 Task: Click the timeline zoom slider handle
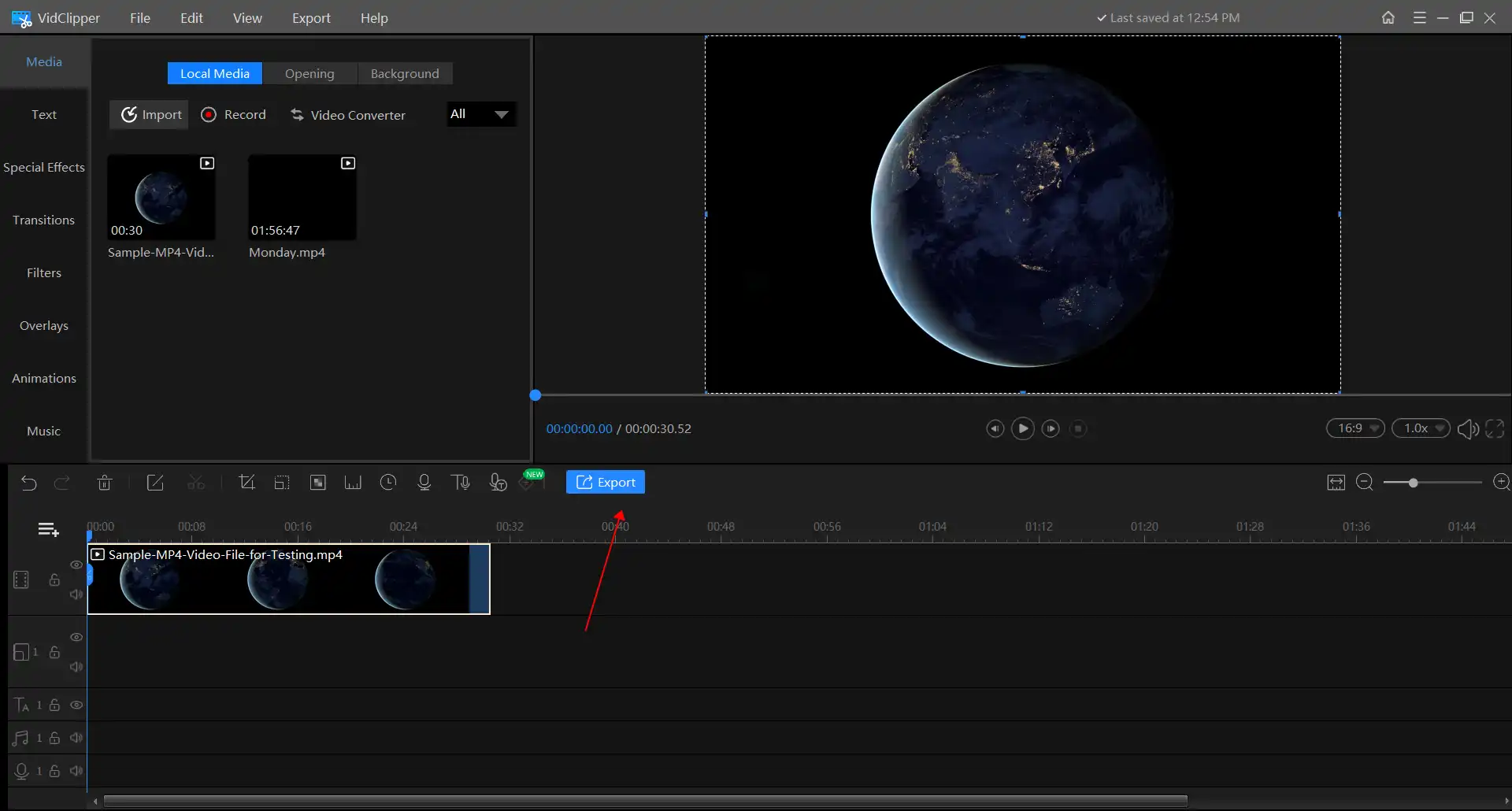[1414, 483]
